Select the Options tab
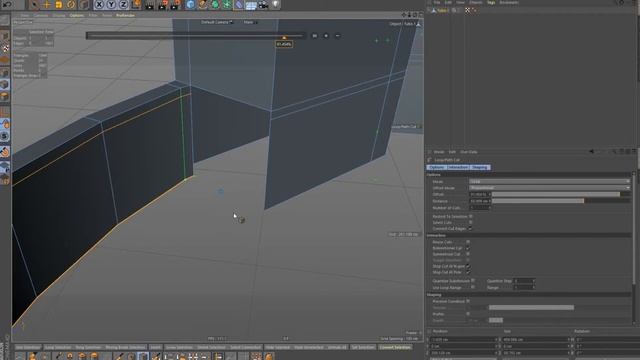 [436, 167]
